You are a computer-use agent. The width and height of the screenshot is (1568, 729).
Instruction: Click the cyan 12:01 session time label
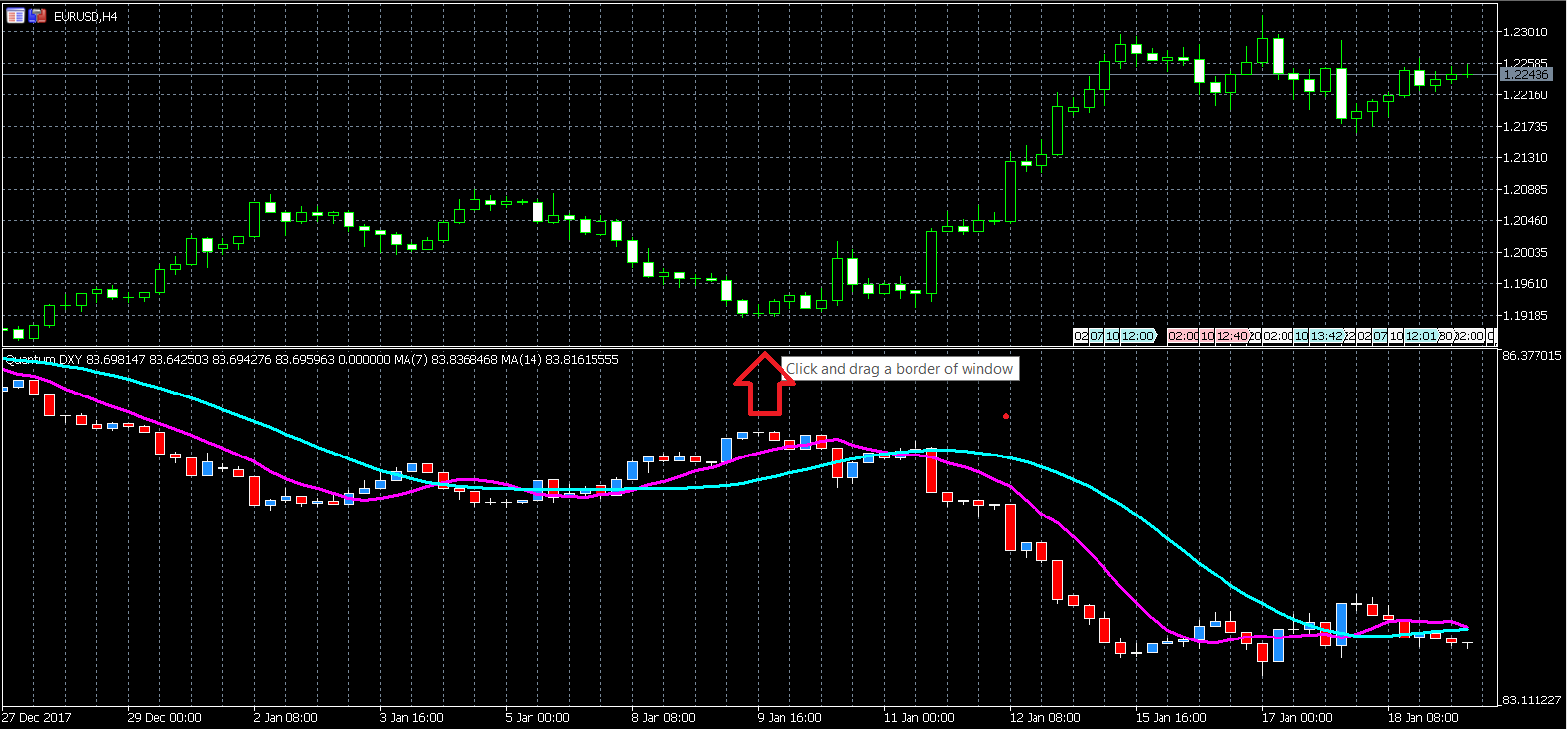point(1420,336)
